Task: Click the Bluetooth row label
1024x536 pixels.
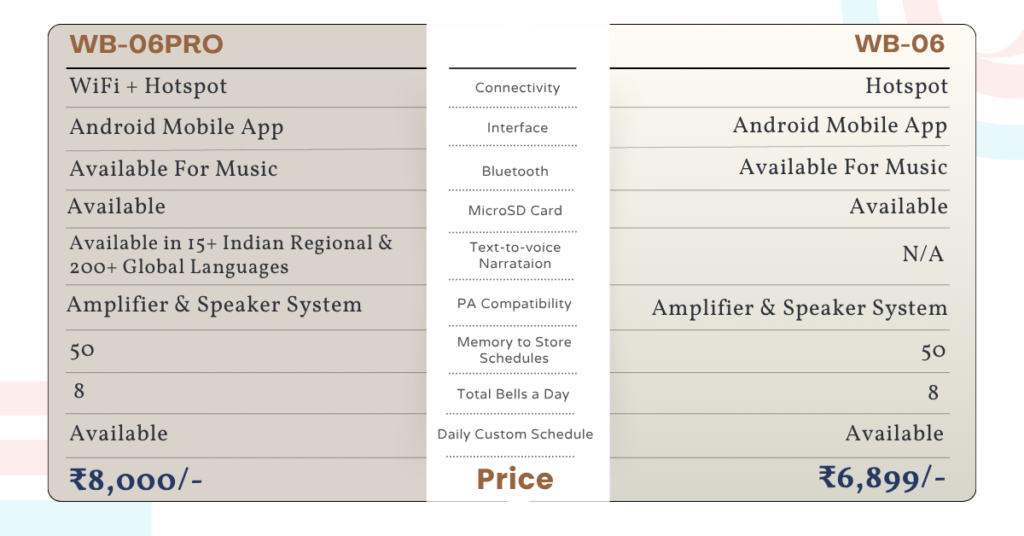Action: [515, 171]
